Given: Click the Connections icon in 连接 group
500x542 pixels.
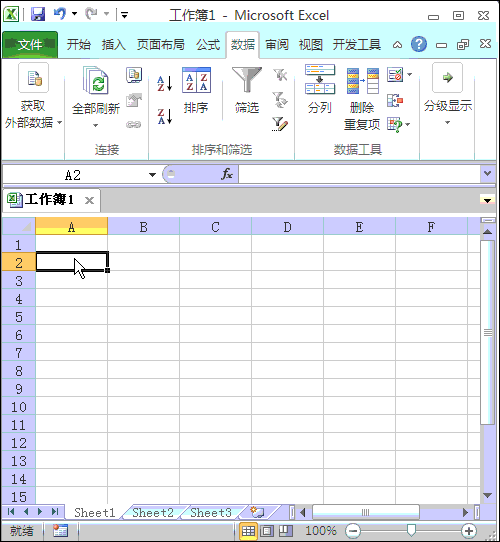Looking at the screenshot, I should coord(134,75).
